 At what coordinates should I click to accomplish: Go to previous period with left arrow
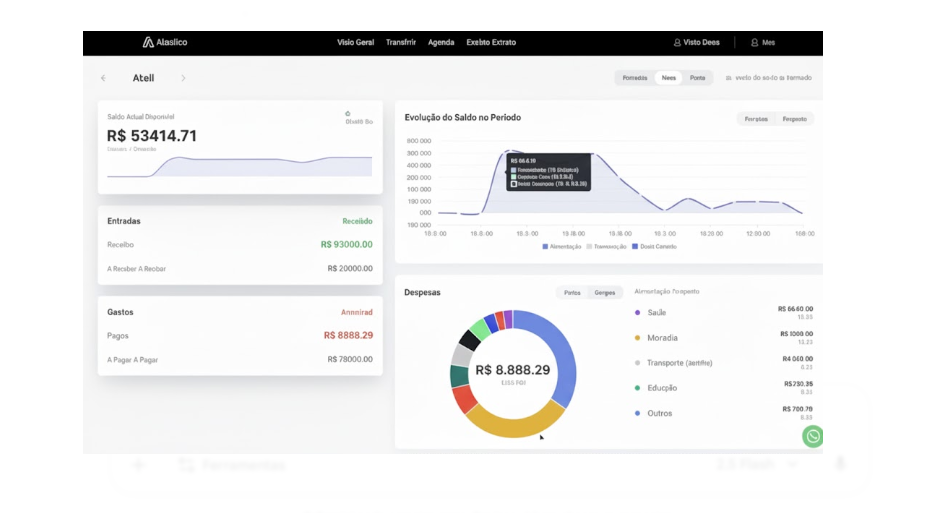coord(103,78)
